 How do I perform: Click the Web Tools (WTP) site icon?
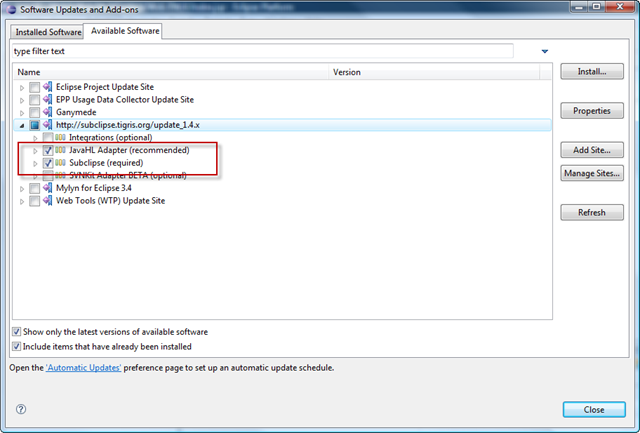coord(48,201)
